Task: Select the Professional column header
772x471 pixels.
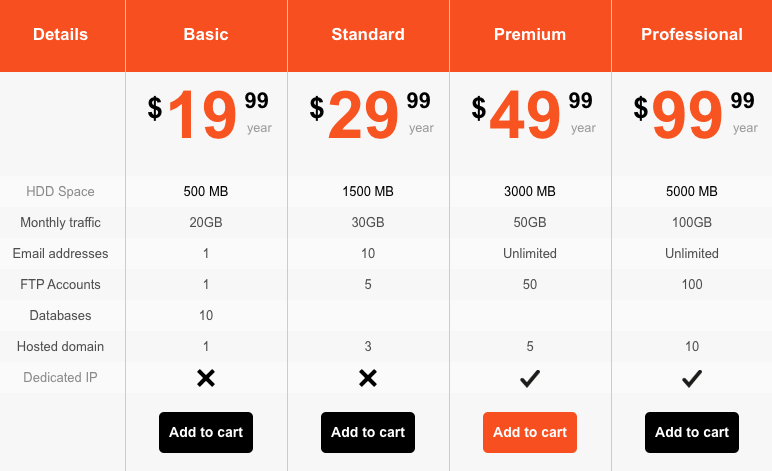Action: [x=692, y=35]
